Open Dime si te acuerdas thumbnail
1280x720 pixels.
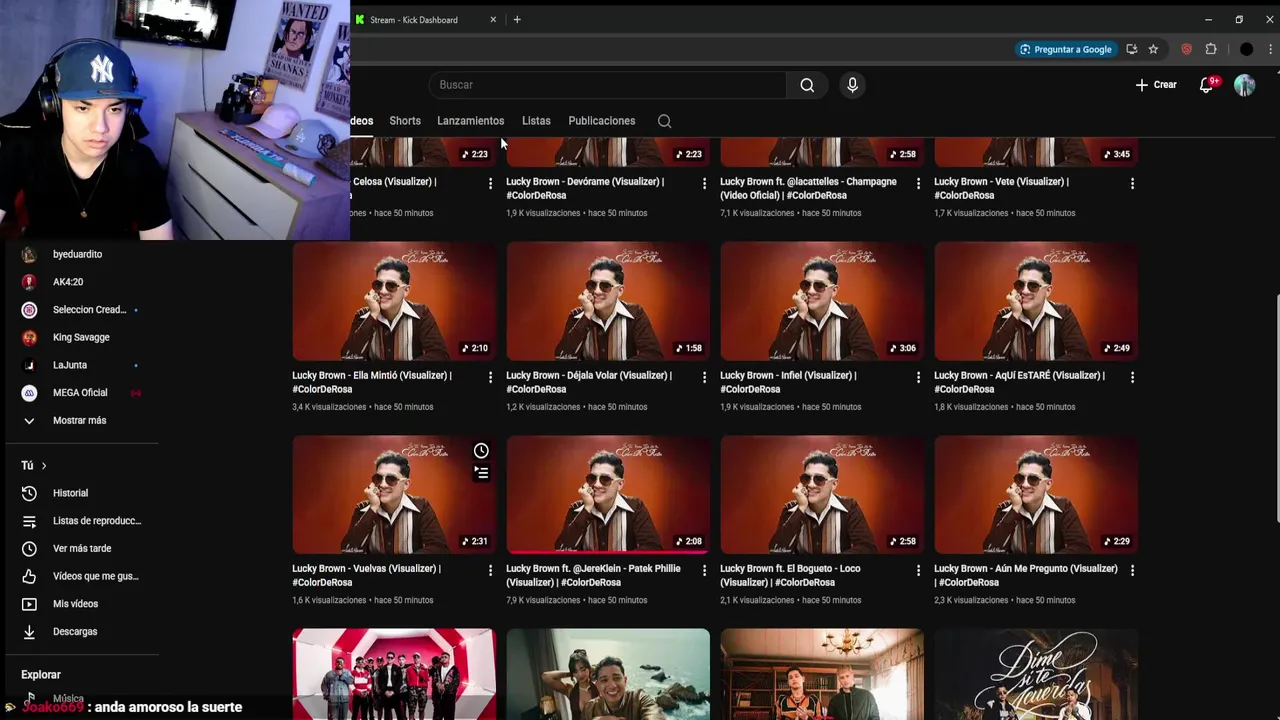(x=1036, y=674)
